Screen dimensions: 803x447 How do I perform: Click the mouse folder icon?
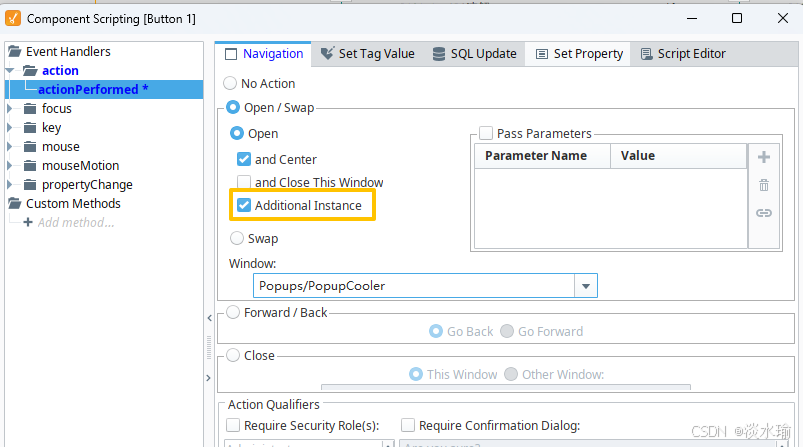(30, 146)
